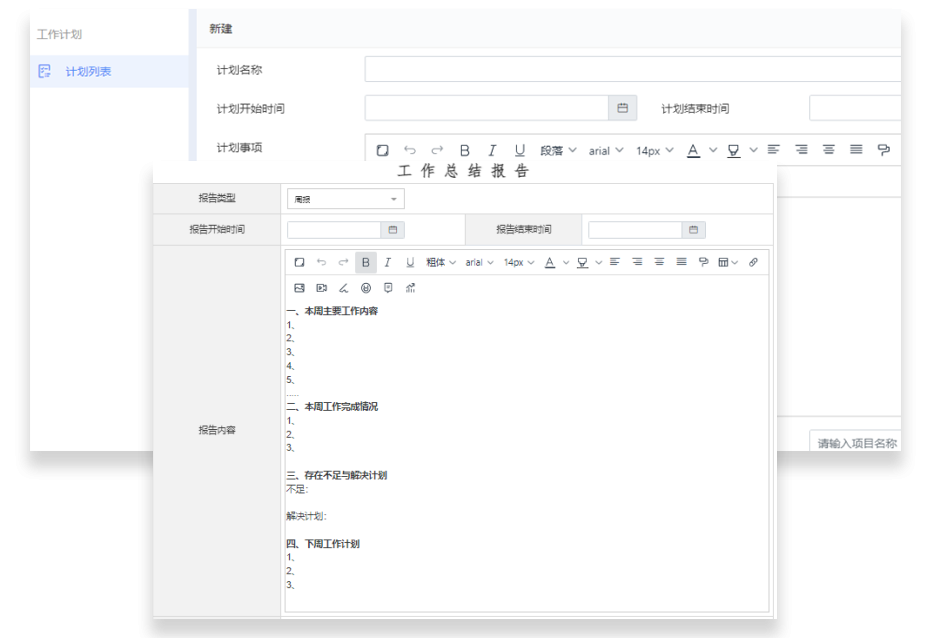
Task: Toggle underline in the 计划事项 editor toolbar
Action: (x=520, y=151)
